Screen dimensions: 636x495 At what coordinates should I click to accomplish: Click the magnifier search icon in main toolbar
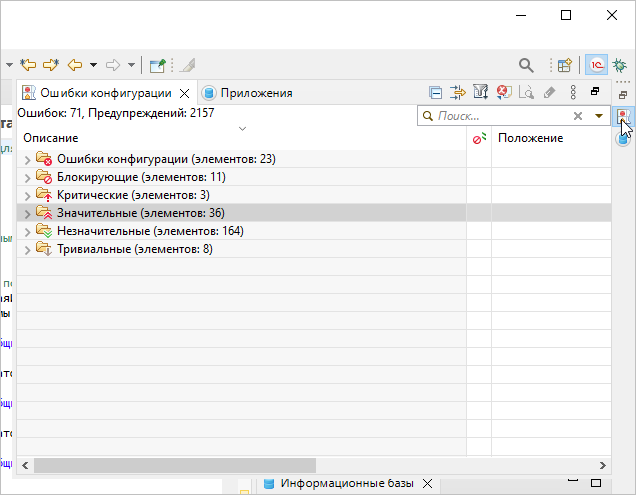click(x=526, y=65)
